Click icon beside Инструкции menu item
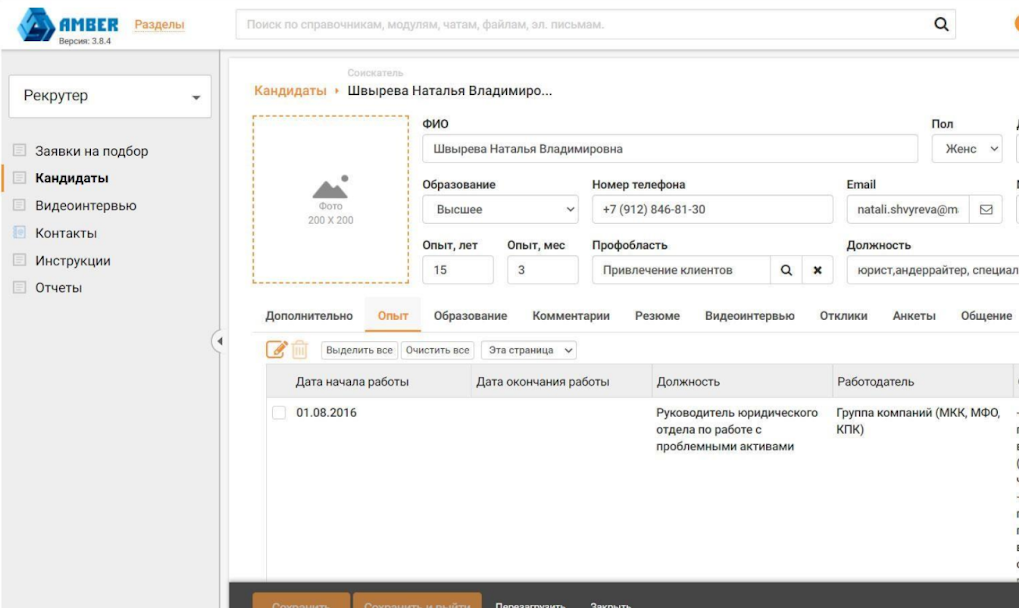Viewport: 1019px width, 608px height. coord(19,260)
